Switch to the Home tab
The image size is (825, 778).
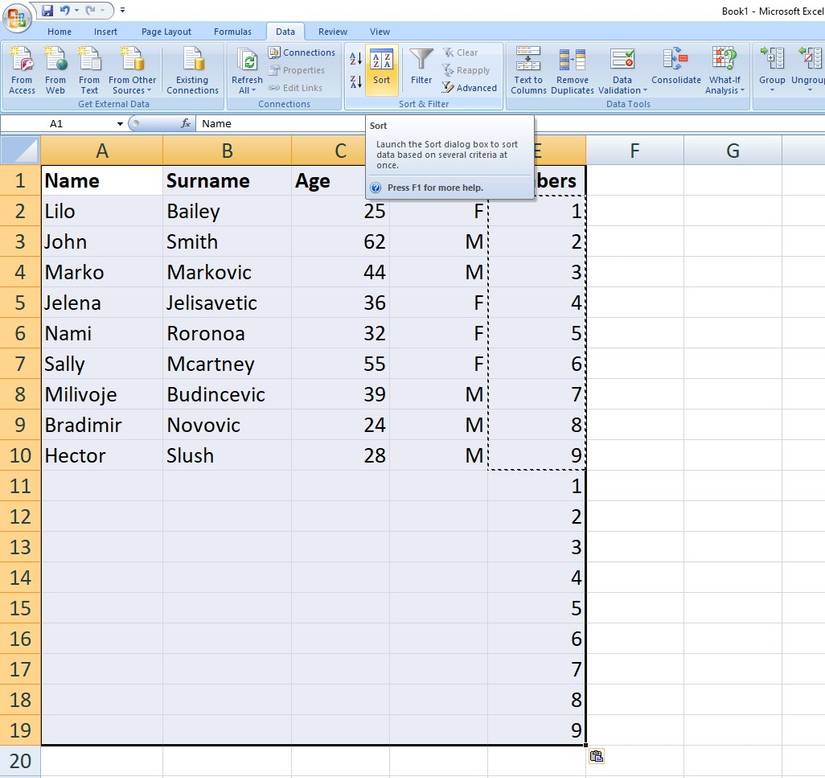[x=59, y=32]
